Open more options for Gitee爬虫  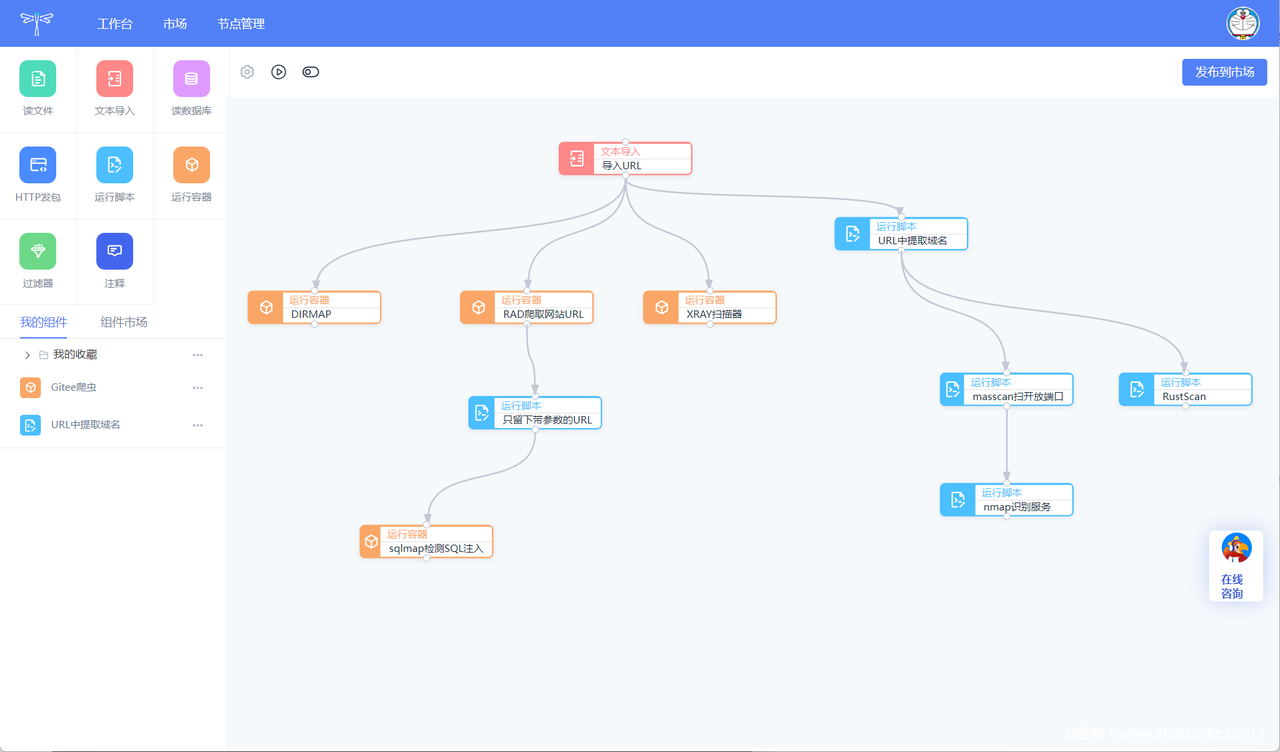[198, 388]
